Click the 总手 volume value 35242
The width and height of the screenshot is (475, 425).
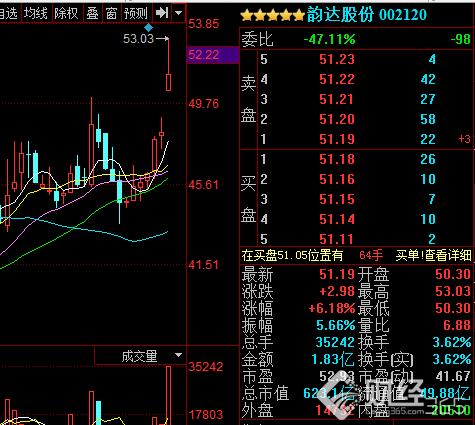[335, 342]
